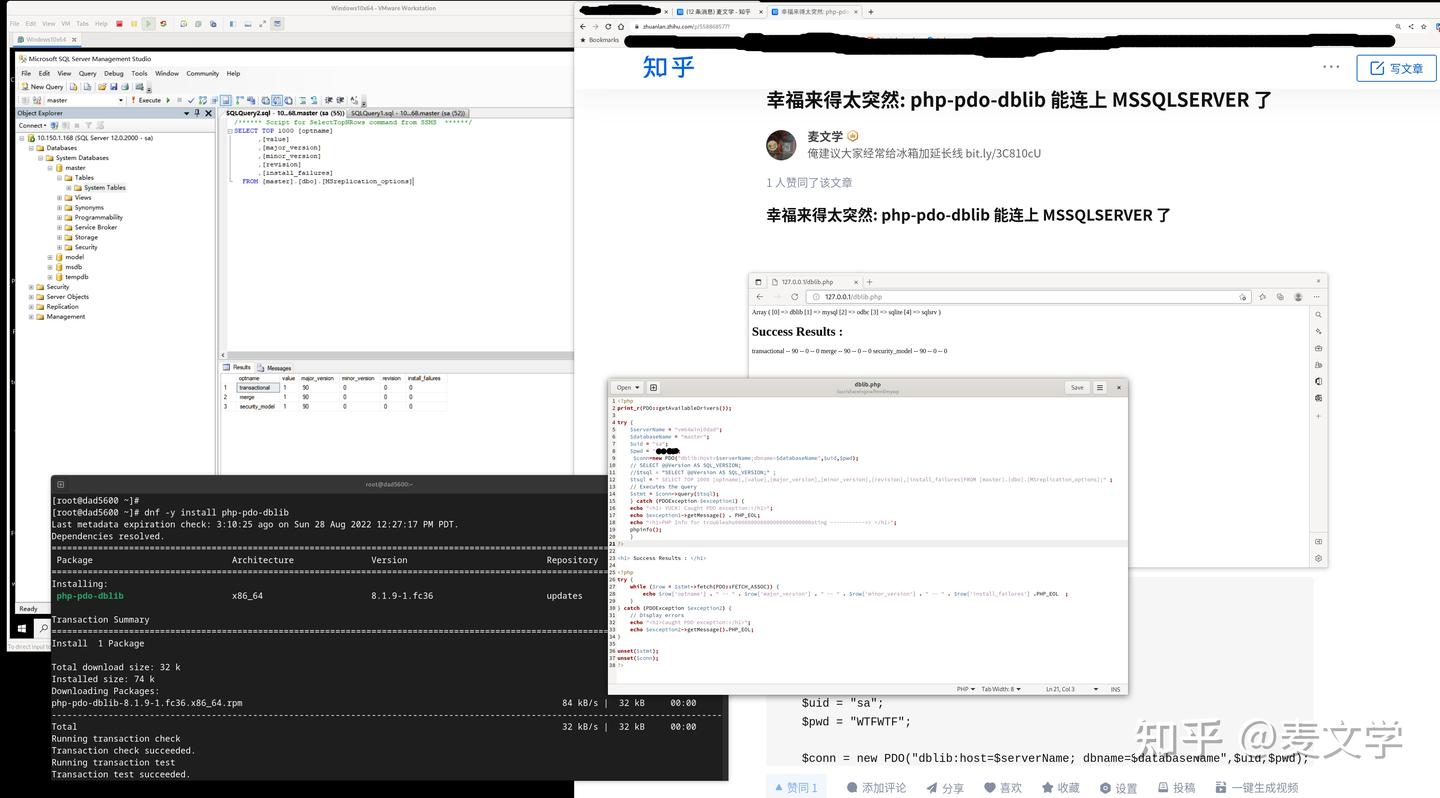
Task: Click the author name 麦文学
Action: [x=826, y=136]
